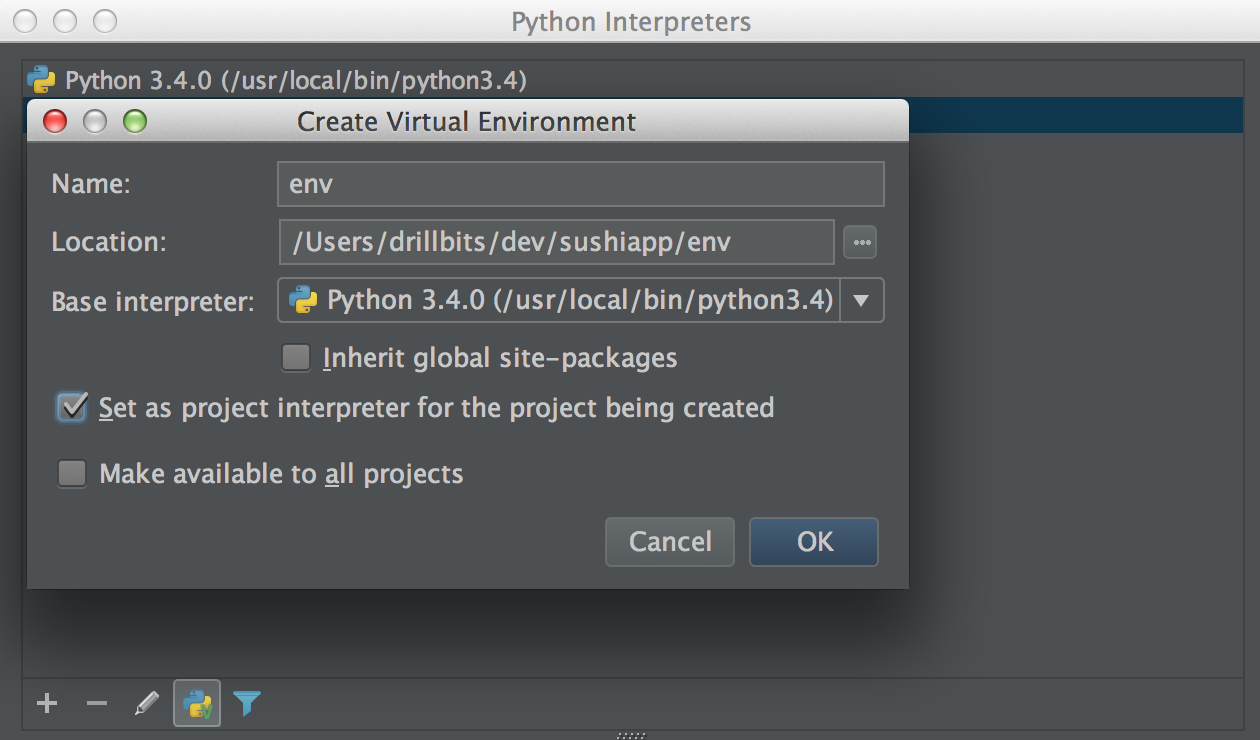Click the Location path text field
Image resolution: width=1260 pixels, height=740 pixels.
[556, 241]
